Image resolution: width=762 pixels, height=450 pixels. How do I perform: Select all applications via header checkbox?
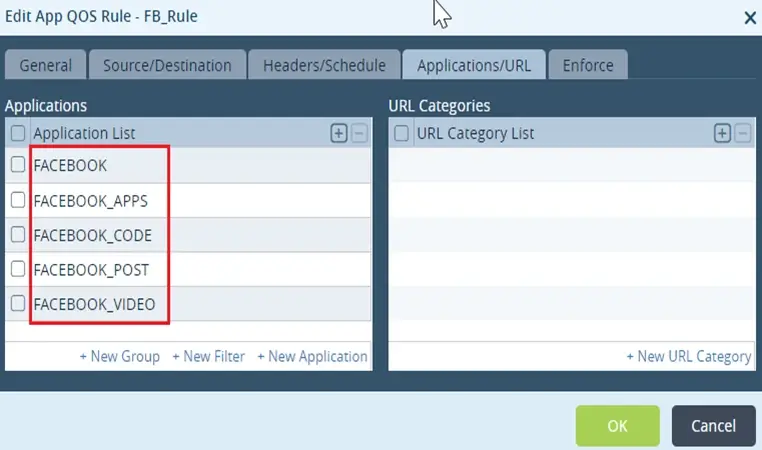(x=18, y=133)
